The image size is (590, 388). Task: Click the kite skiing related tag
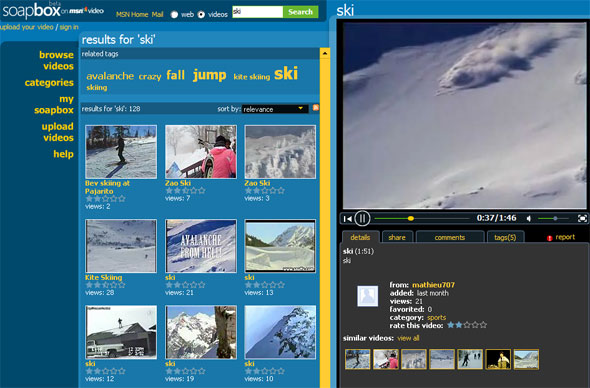pyautogui.click(x=252, y=77)
